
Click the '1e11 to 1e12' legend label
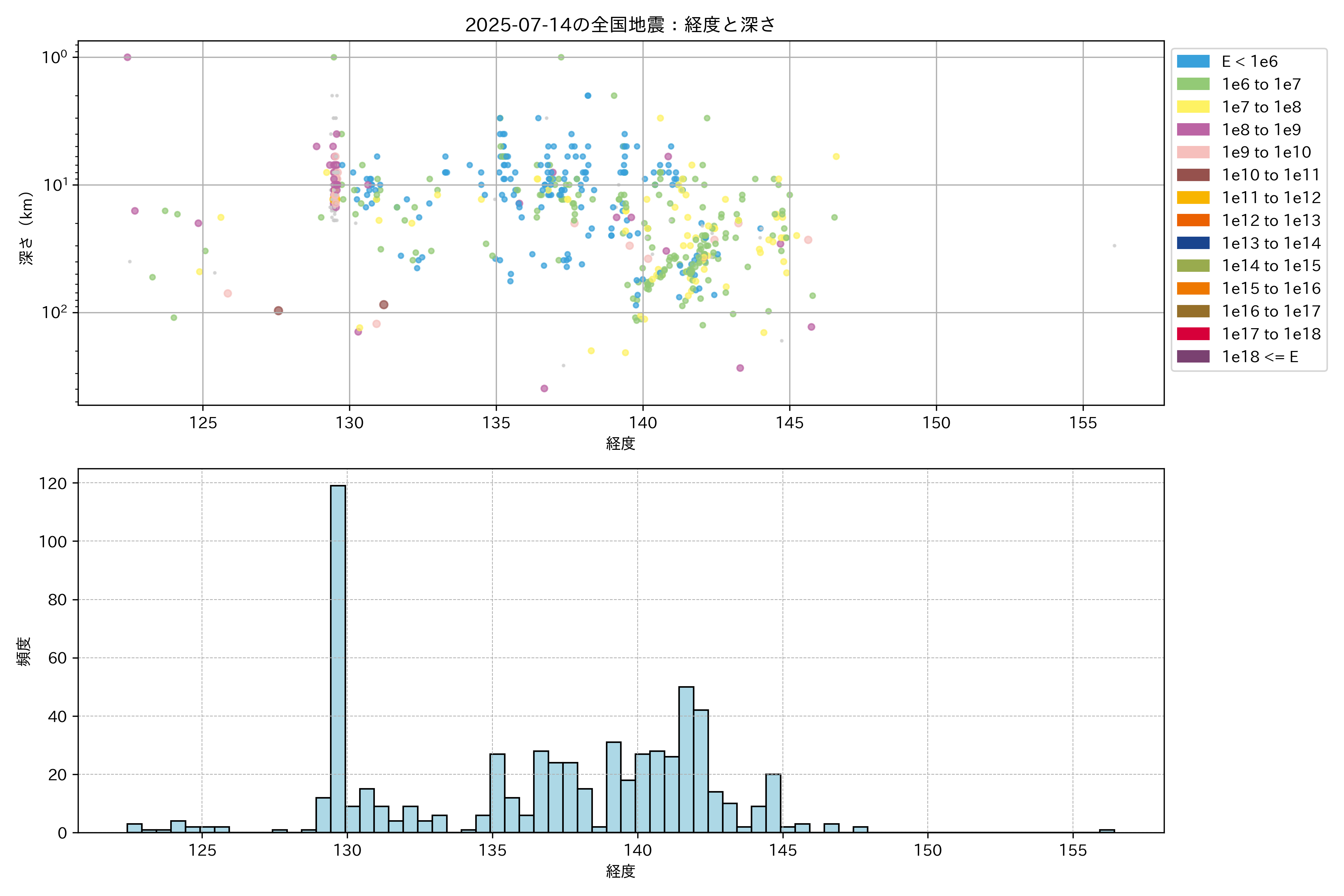(x=1271, y=198)
